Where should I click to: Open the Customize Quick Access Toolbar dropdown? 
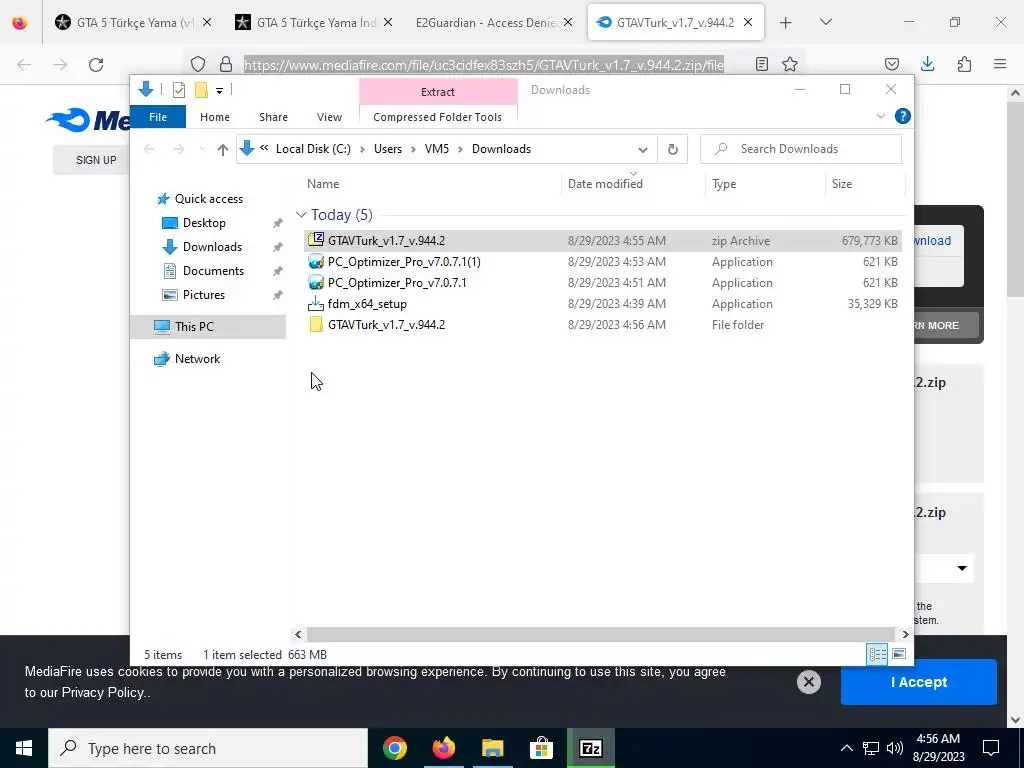coord(219,91)
